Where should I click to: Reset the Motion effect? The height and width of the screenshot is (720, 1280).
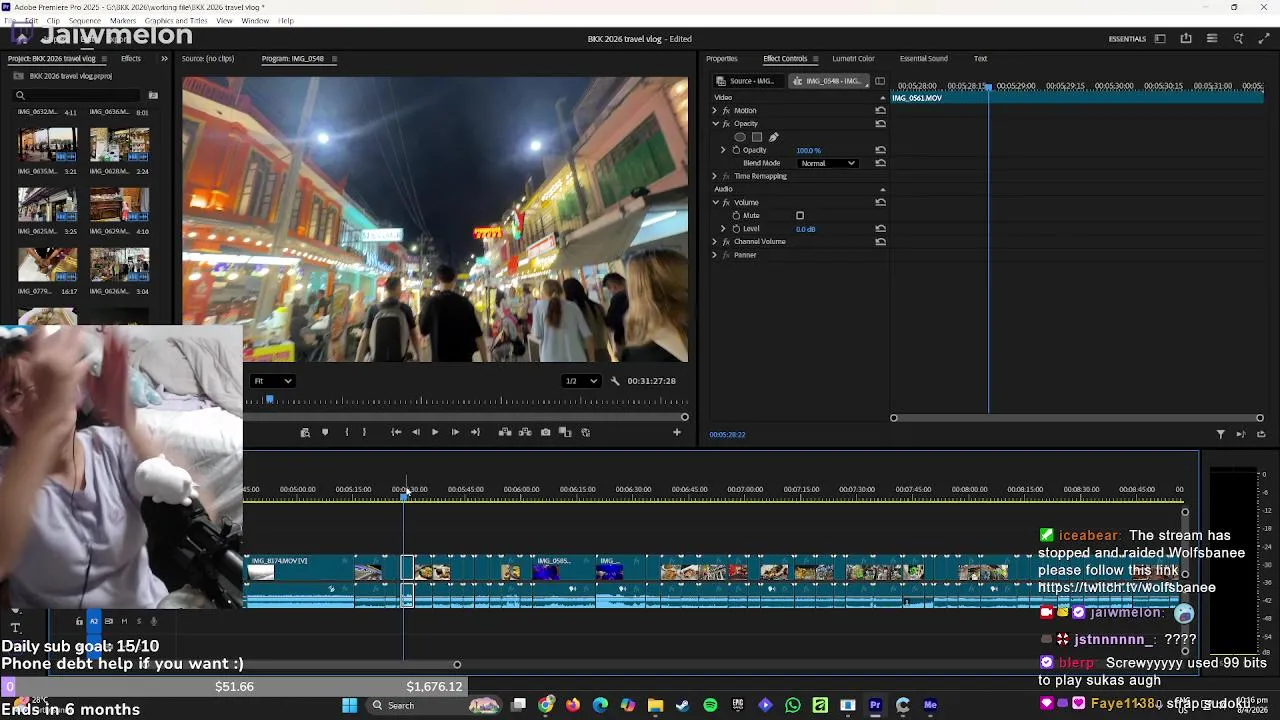pos(880,110)
